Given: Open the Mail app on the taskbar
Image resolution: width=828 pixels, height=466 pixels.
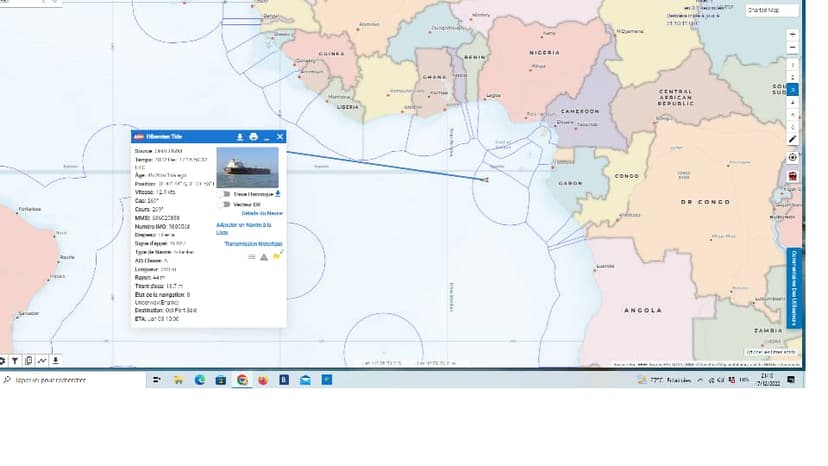Looking at the screenshot, I should pos(305,380).
